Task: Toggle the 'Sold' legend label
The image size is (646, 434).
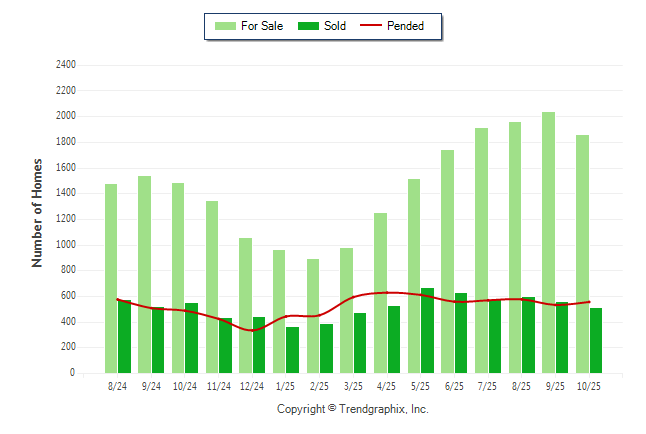Action: click(x=335, y=26)
